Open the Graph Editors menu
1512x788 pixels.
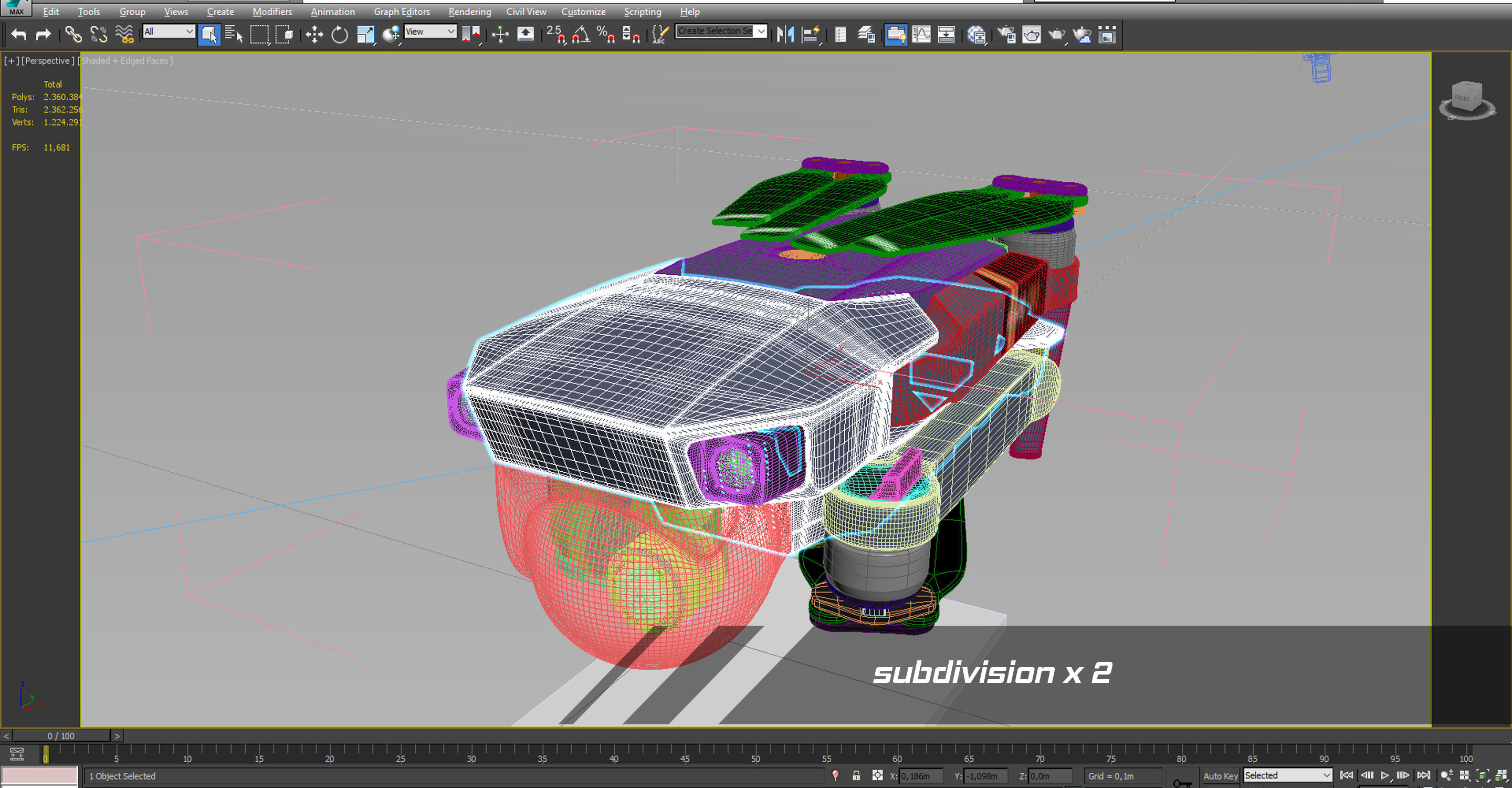point(402,12)
